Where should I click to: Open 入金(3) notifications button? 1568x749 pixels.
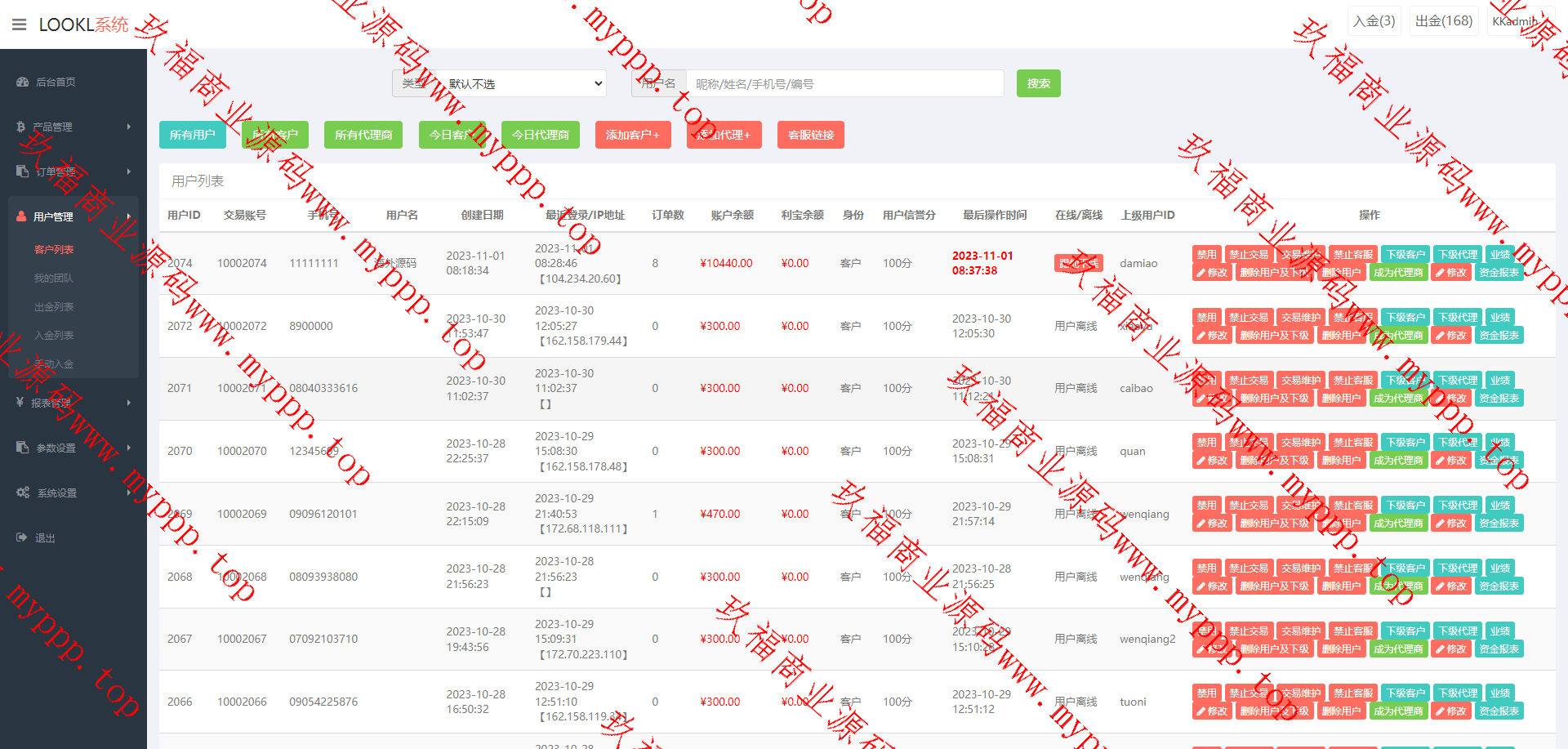pos(1374,21)
